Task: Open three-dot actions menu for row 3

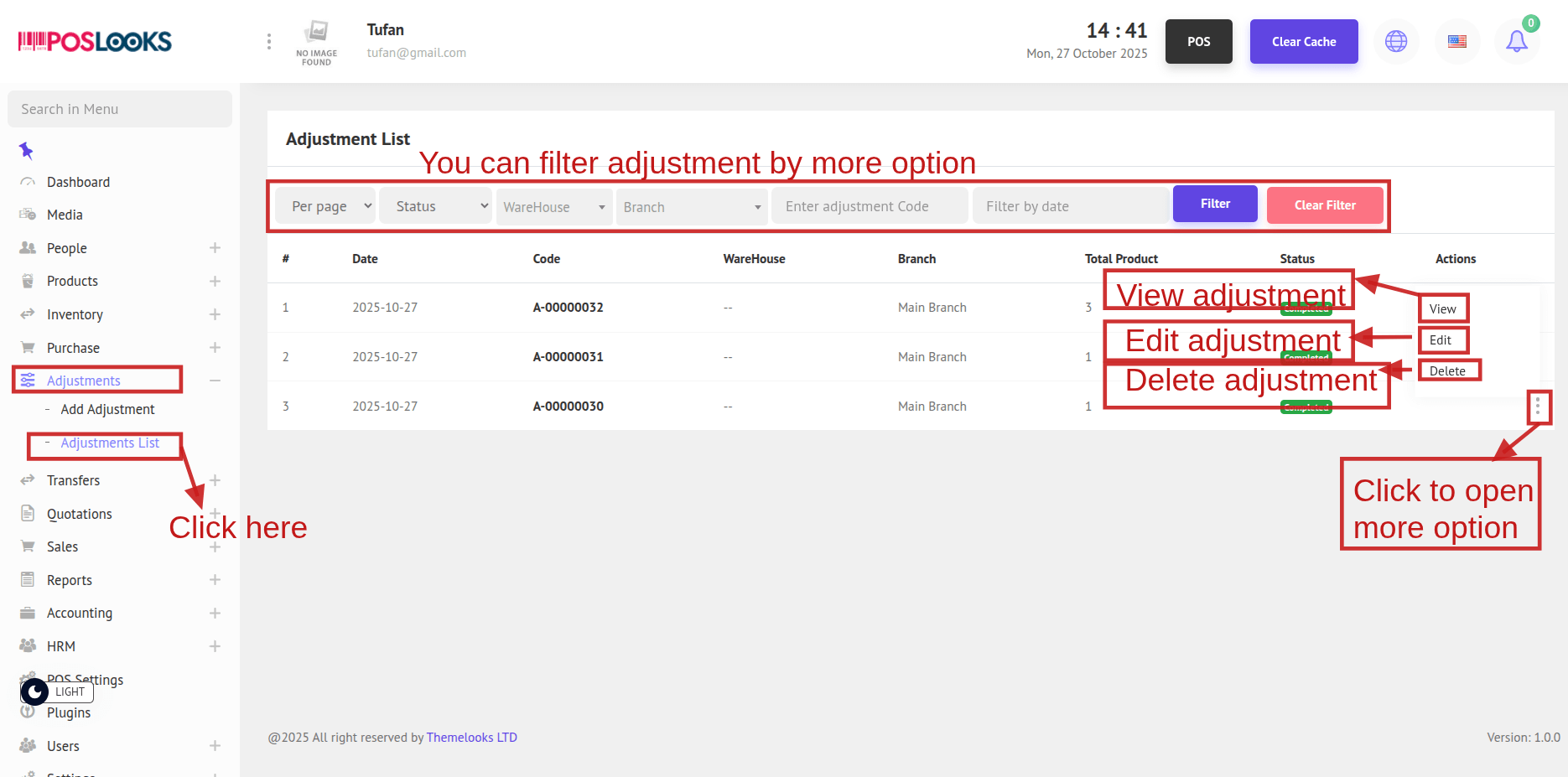Action: (1538, 407)
